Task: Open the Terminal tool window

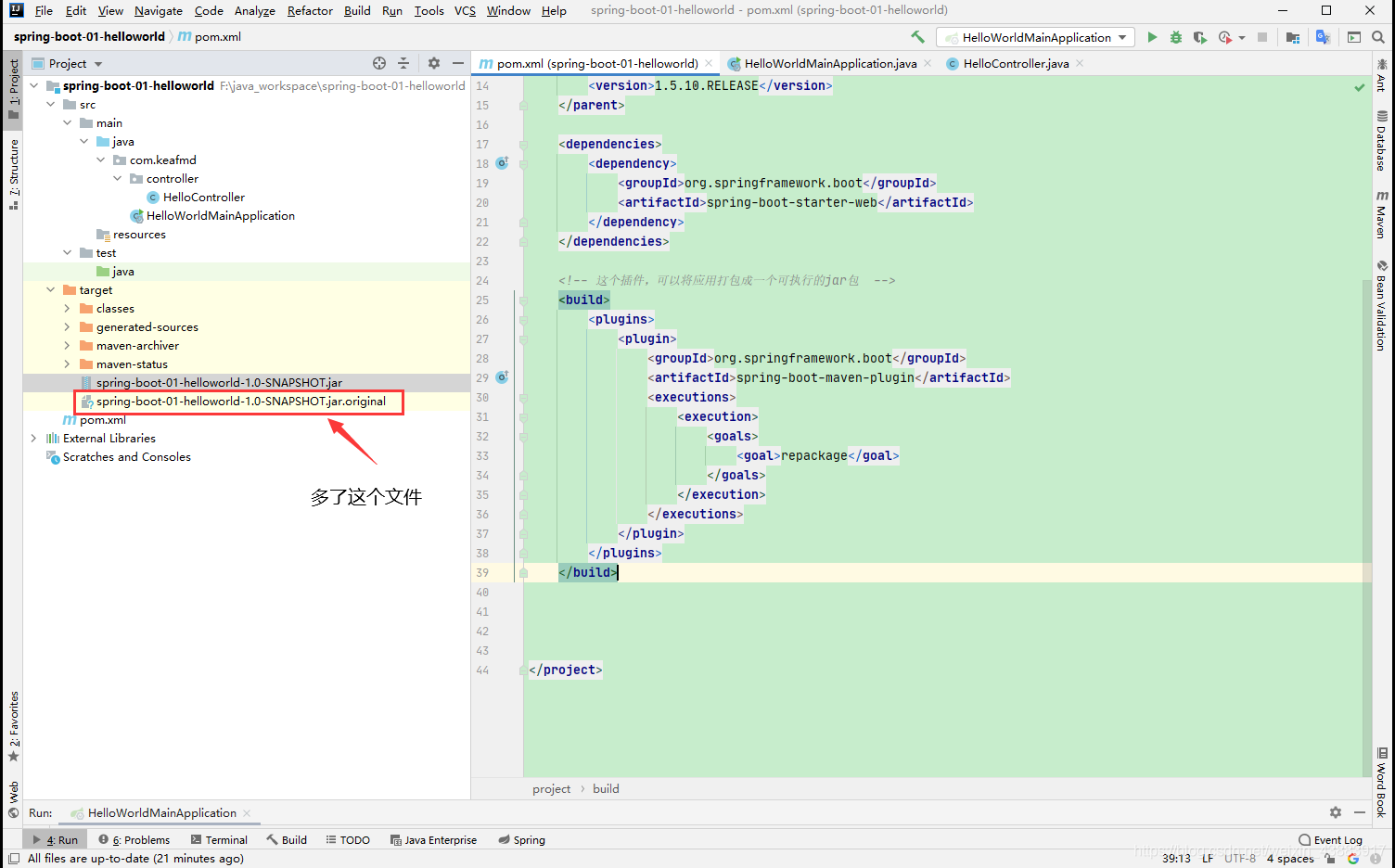Action: 219,839
